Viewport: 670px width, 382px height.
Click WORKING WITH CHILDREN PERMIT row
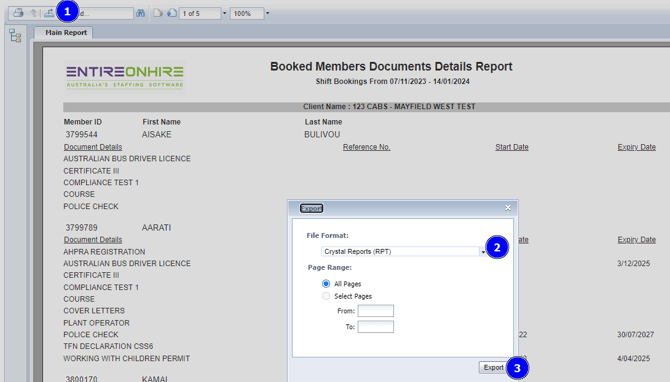[x=126, y=358]
